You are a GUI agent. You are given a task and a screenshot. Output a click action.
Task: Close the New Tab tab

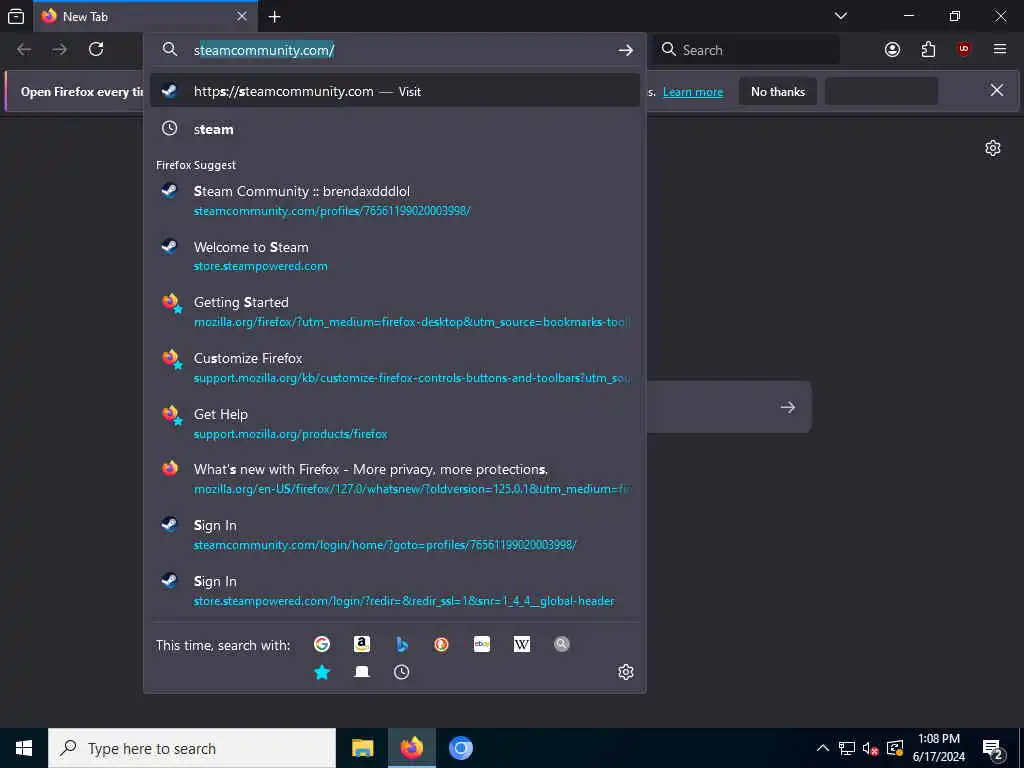click(242, 16)
